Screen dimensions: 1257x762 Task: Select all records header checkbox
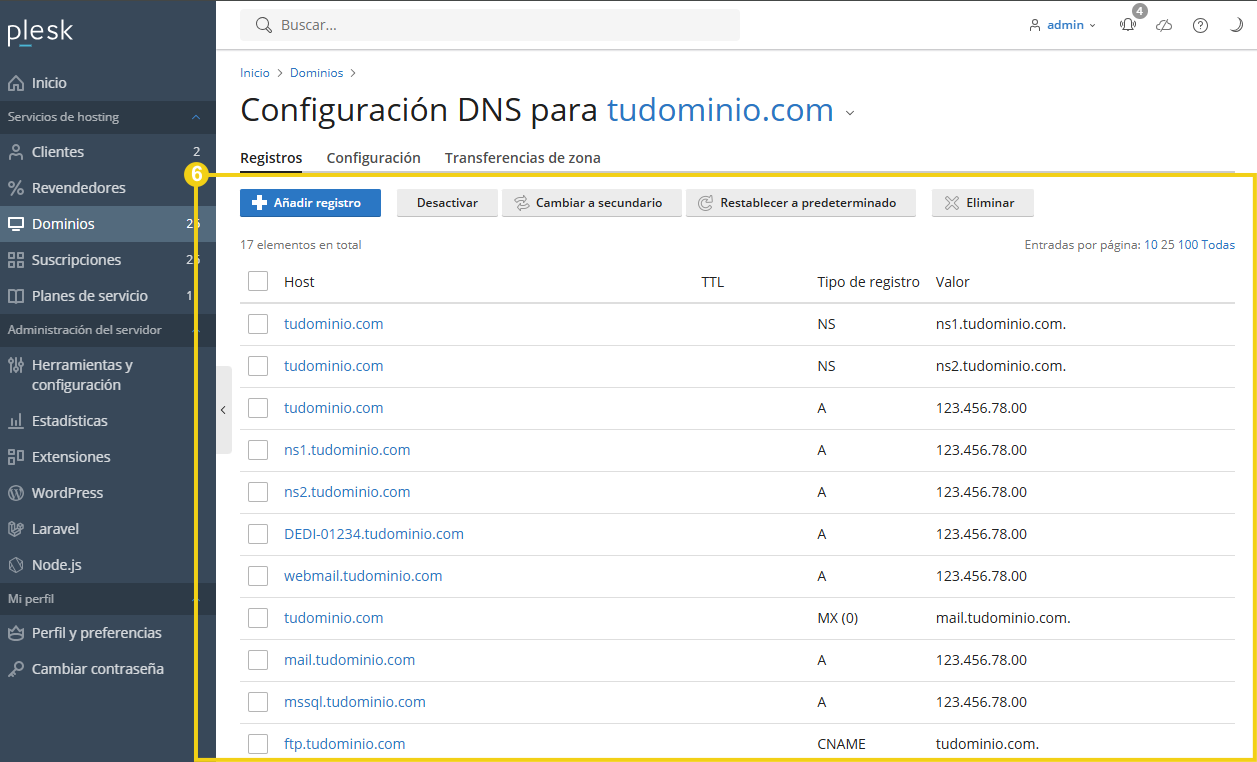(x=258, y=281)
